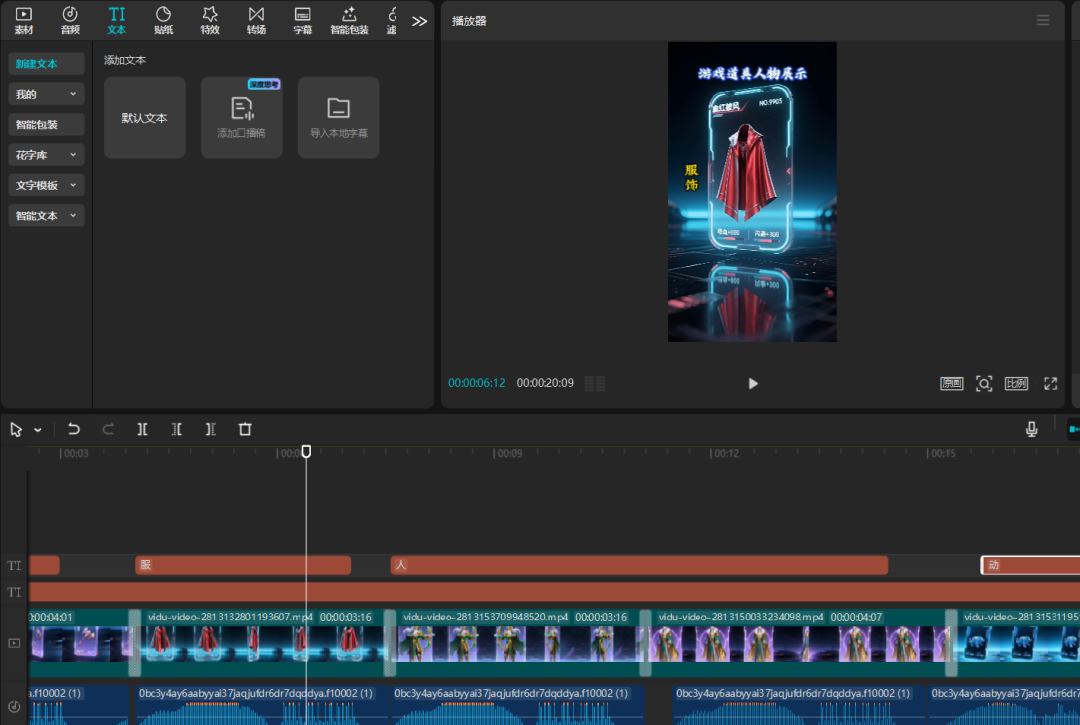The height and width of the screenshot is (725, 1080).
Task: Click 导入本地字幕 to import local subtitles
Action: tap(338, 117)
